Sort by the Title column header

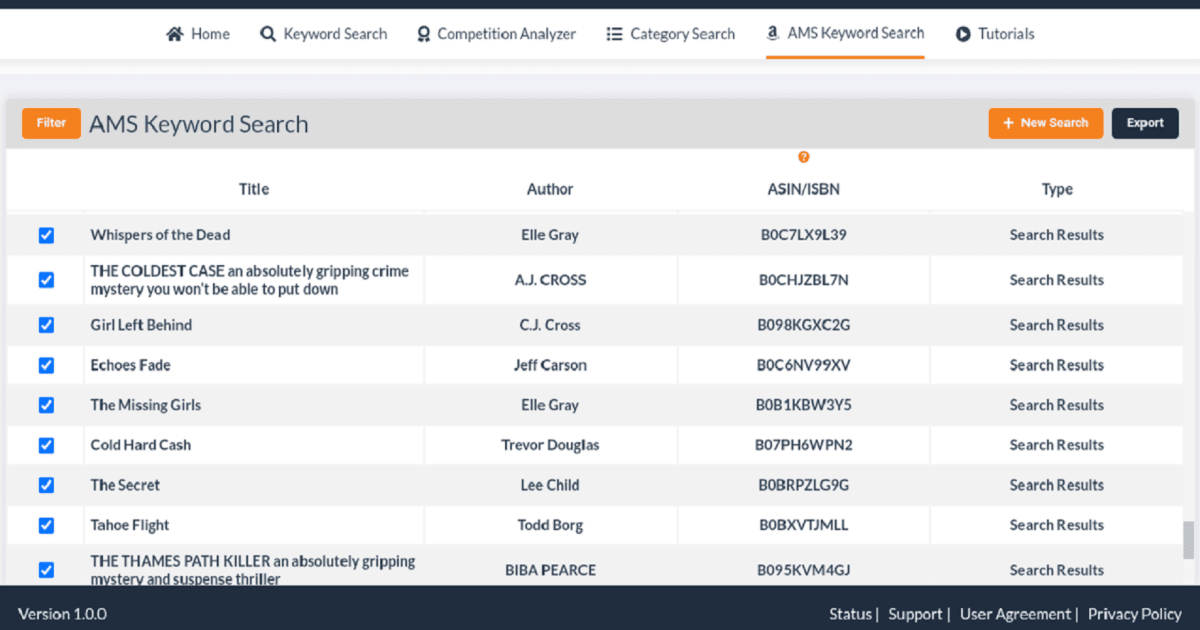[x=254, y=189]
